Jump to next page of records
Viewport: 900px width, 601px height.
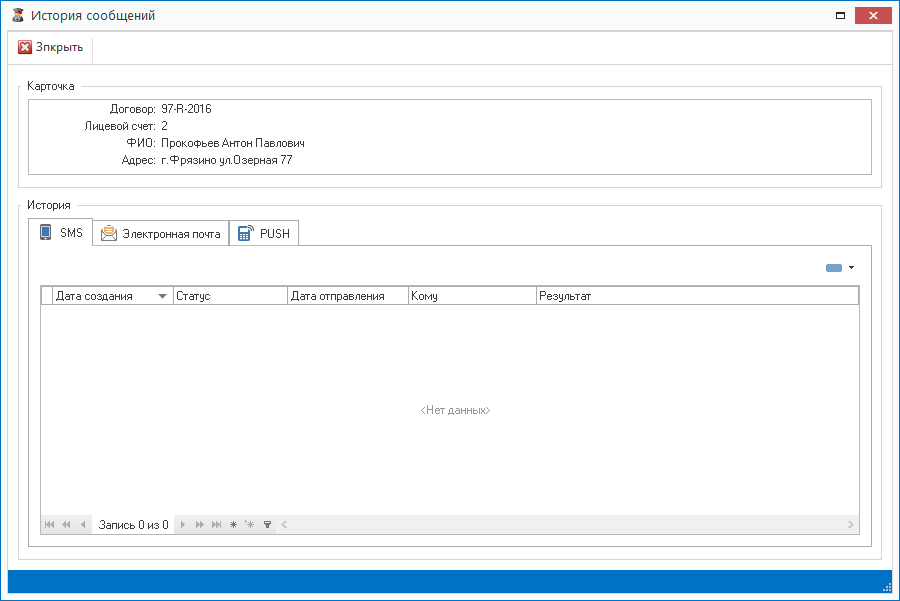pos(199,525)
